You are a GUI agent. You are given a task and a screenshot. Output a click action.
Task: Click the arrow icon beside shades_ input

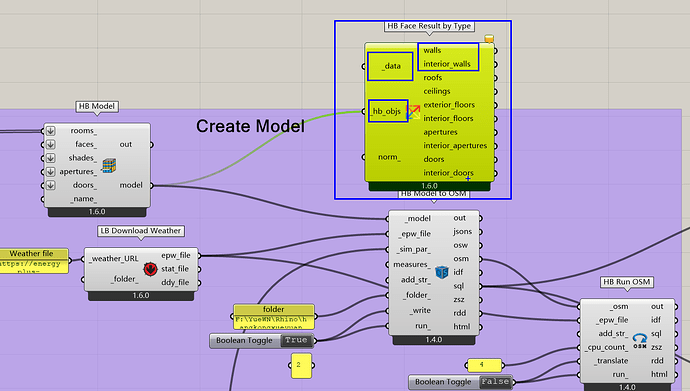tap(51, 158)
